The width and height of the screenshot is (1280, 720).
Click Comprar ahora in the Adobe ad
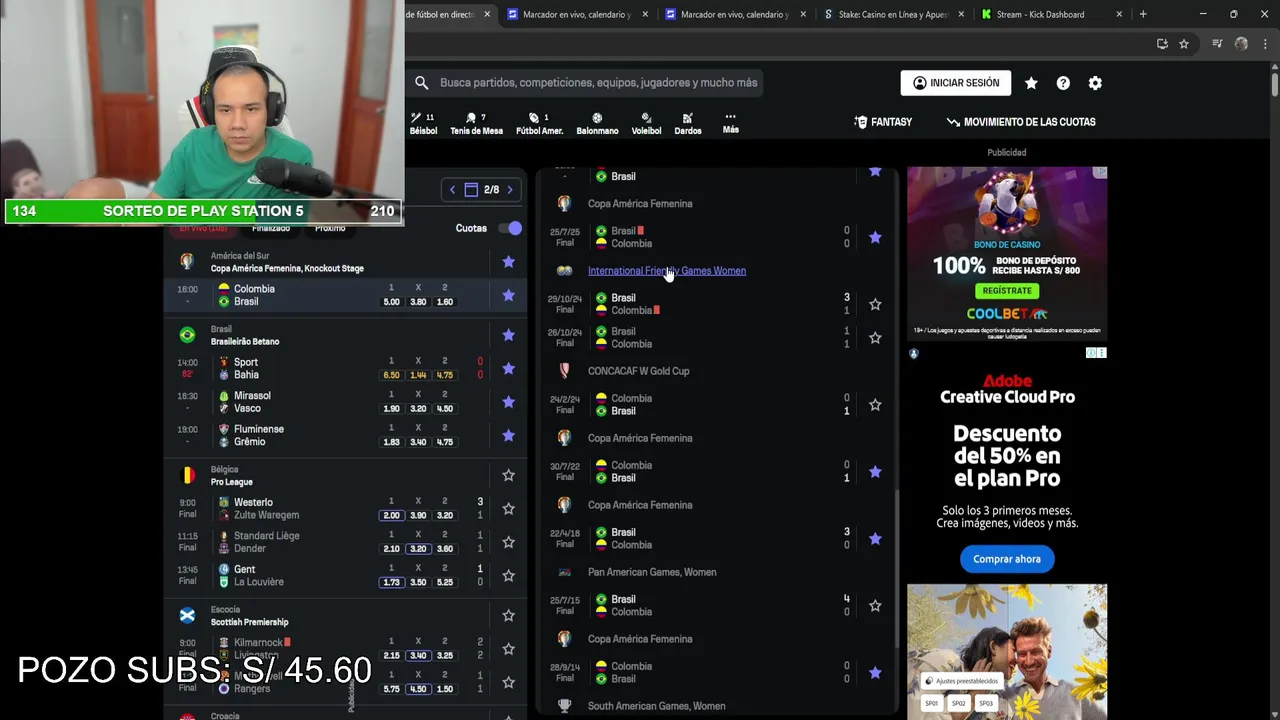pos(1007,559)
